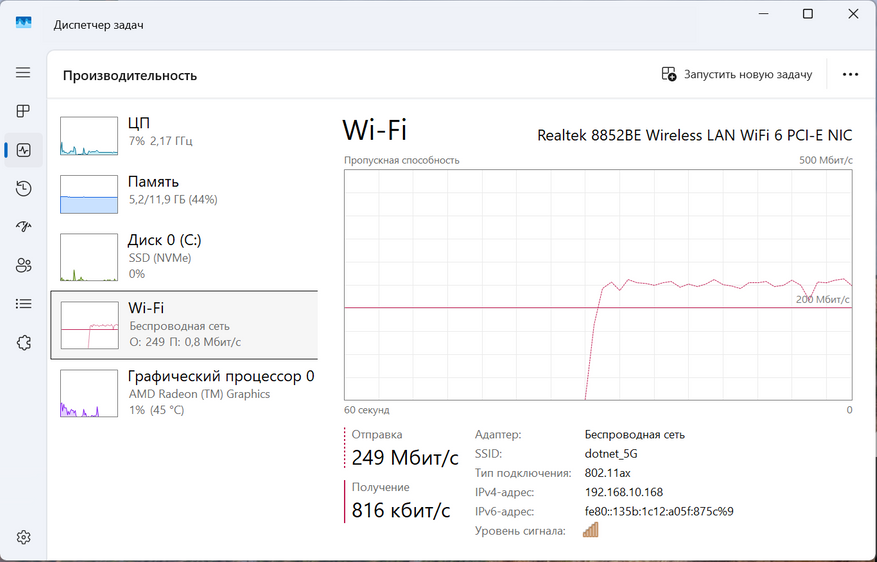Select the Память performance item
Image resolution: width=877 pixels, height=562 pixels.
tap(185, 190)
